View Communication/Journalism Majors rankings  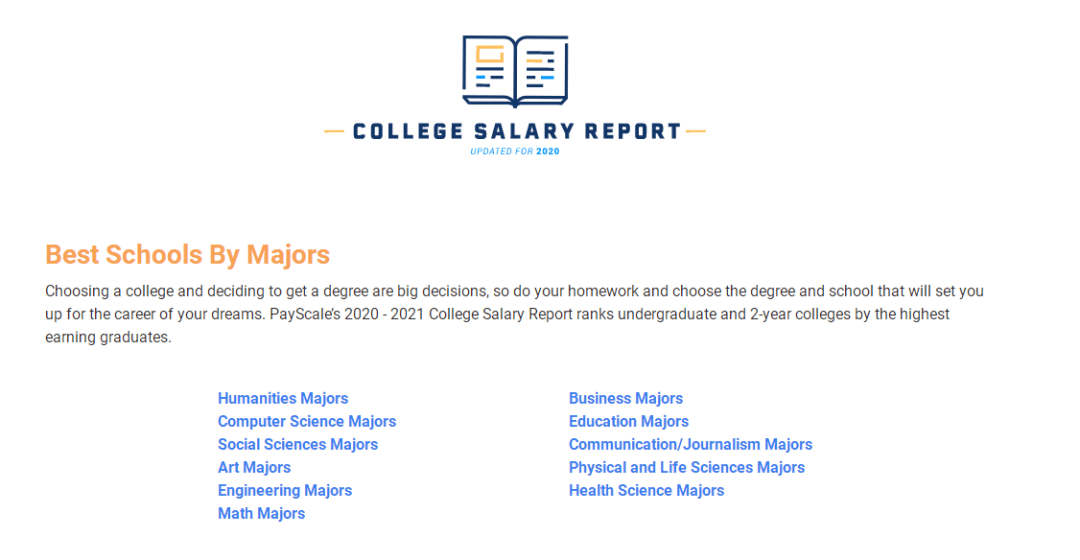[690, 444]
